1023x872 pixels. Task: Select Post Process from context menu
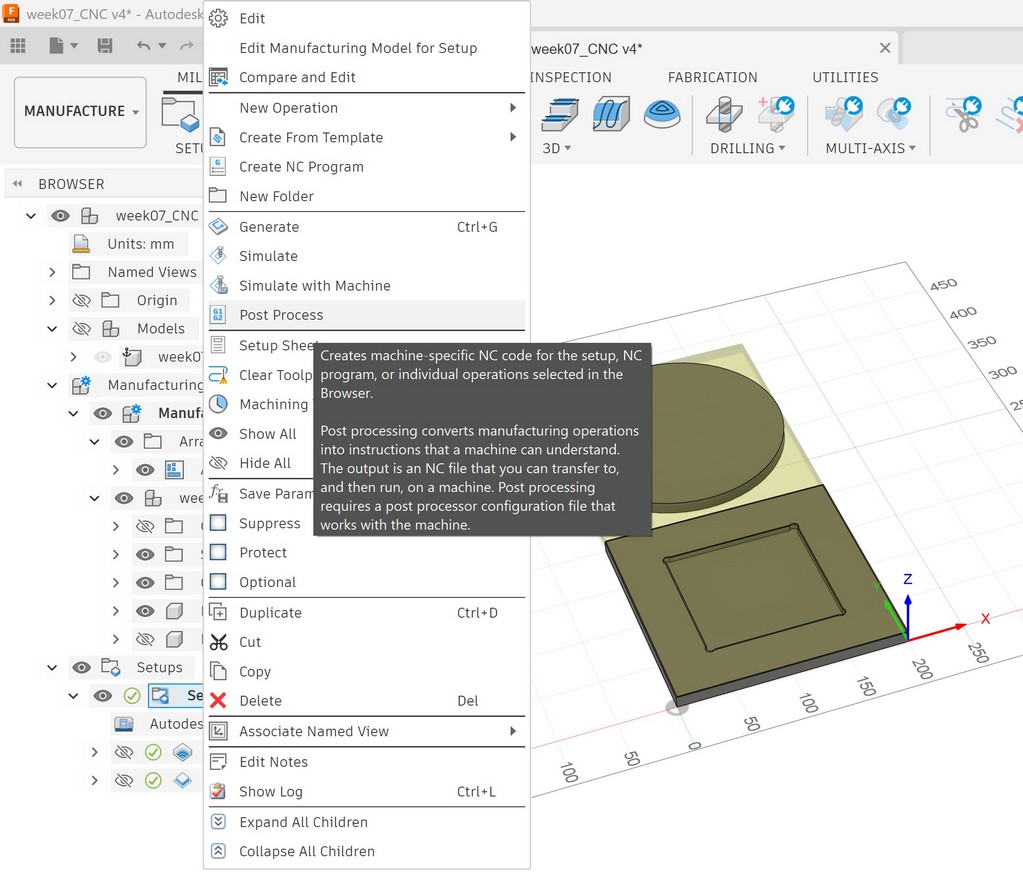point(281,315)
